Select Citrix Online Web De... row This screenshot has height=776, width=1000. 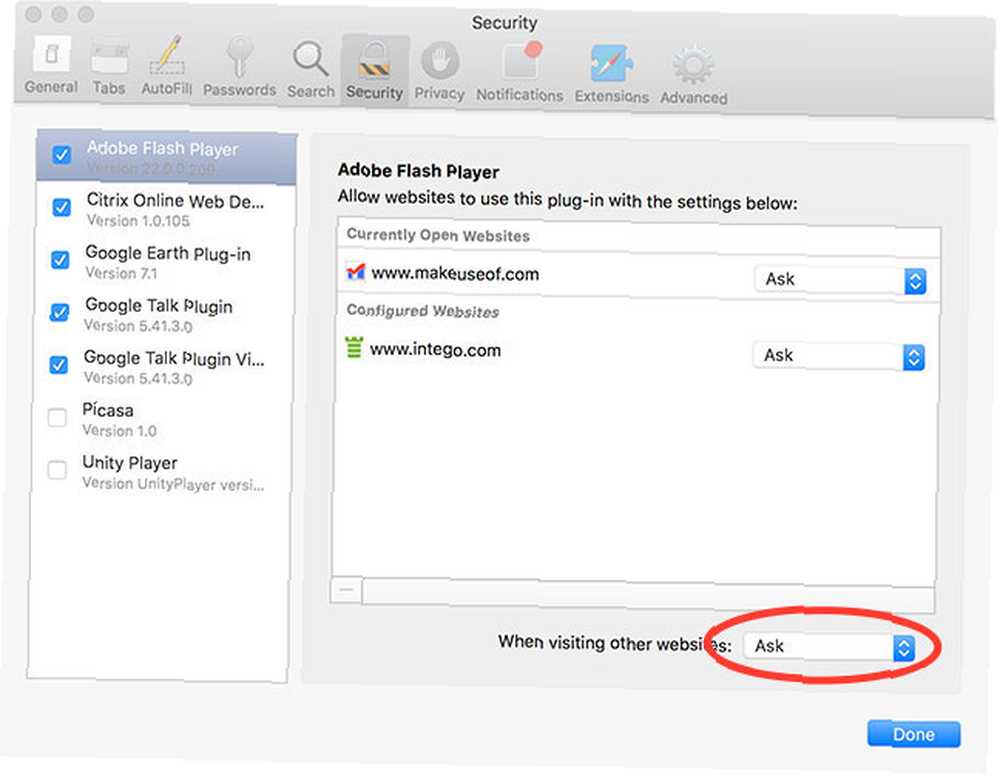point(166,209)
